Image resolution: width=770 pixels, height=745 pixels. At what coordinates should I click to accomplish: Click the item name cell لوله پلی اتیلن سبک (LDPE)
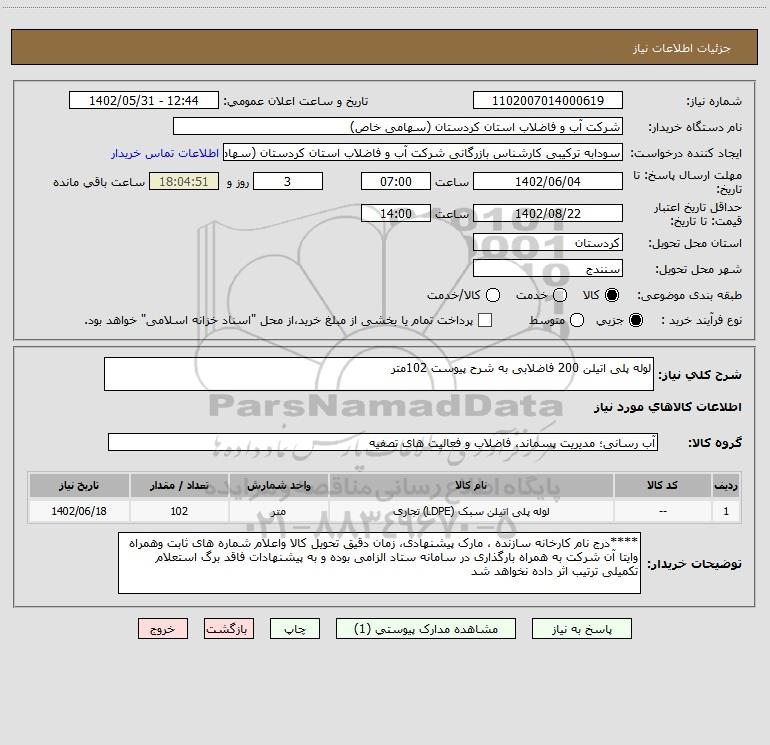pos(470,511)
